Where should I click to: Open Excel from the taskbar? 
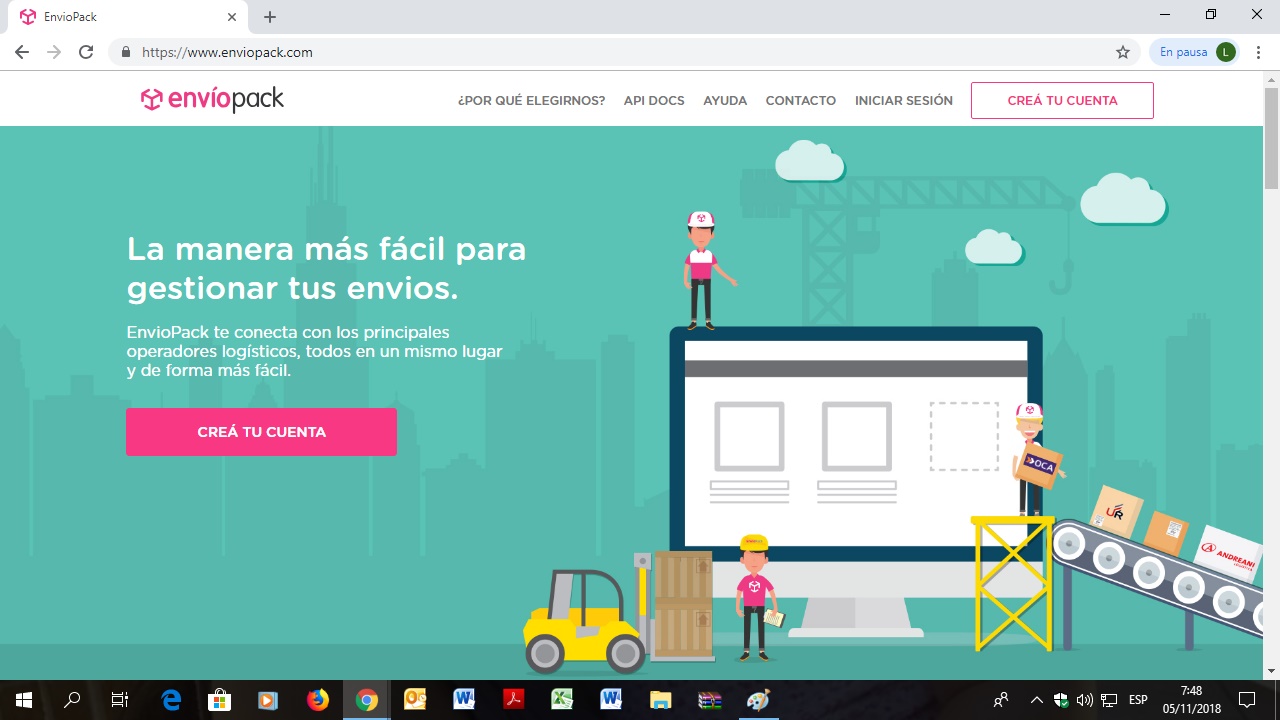562,700
